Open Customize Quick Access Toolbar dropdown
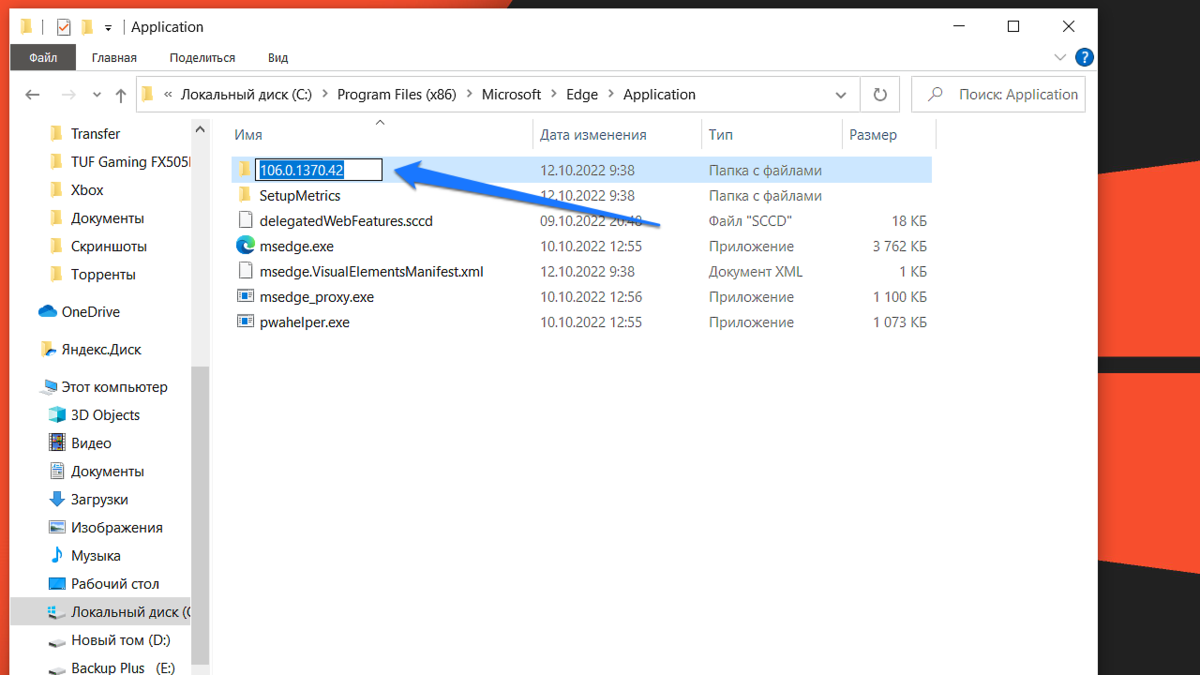 coord(108,28)
